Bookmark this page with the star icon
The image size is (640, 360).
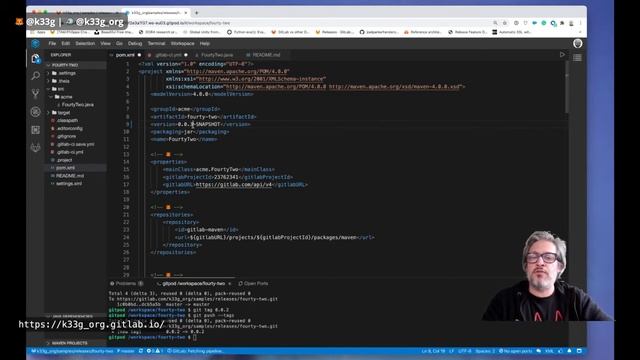point(505,23)
